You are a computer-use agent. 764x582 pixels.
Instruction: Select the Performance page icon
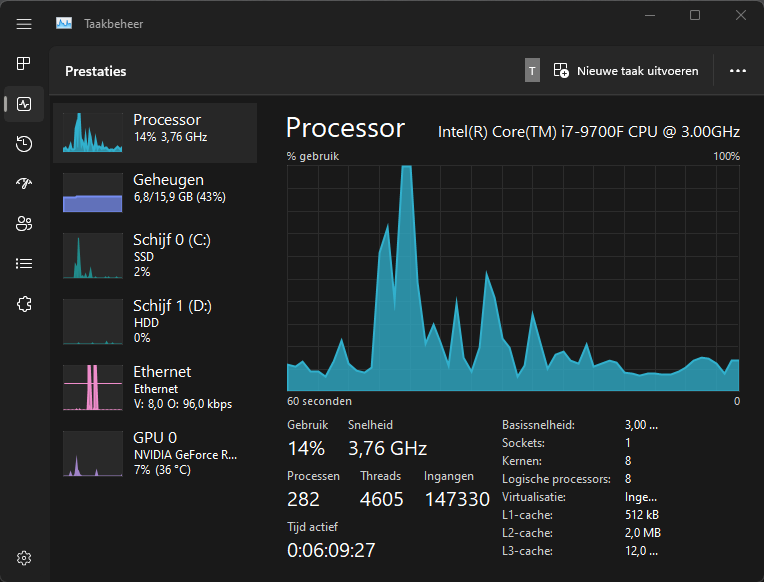(24, 104)
